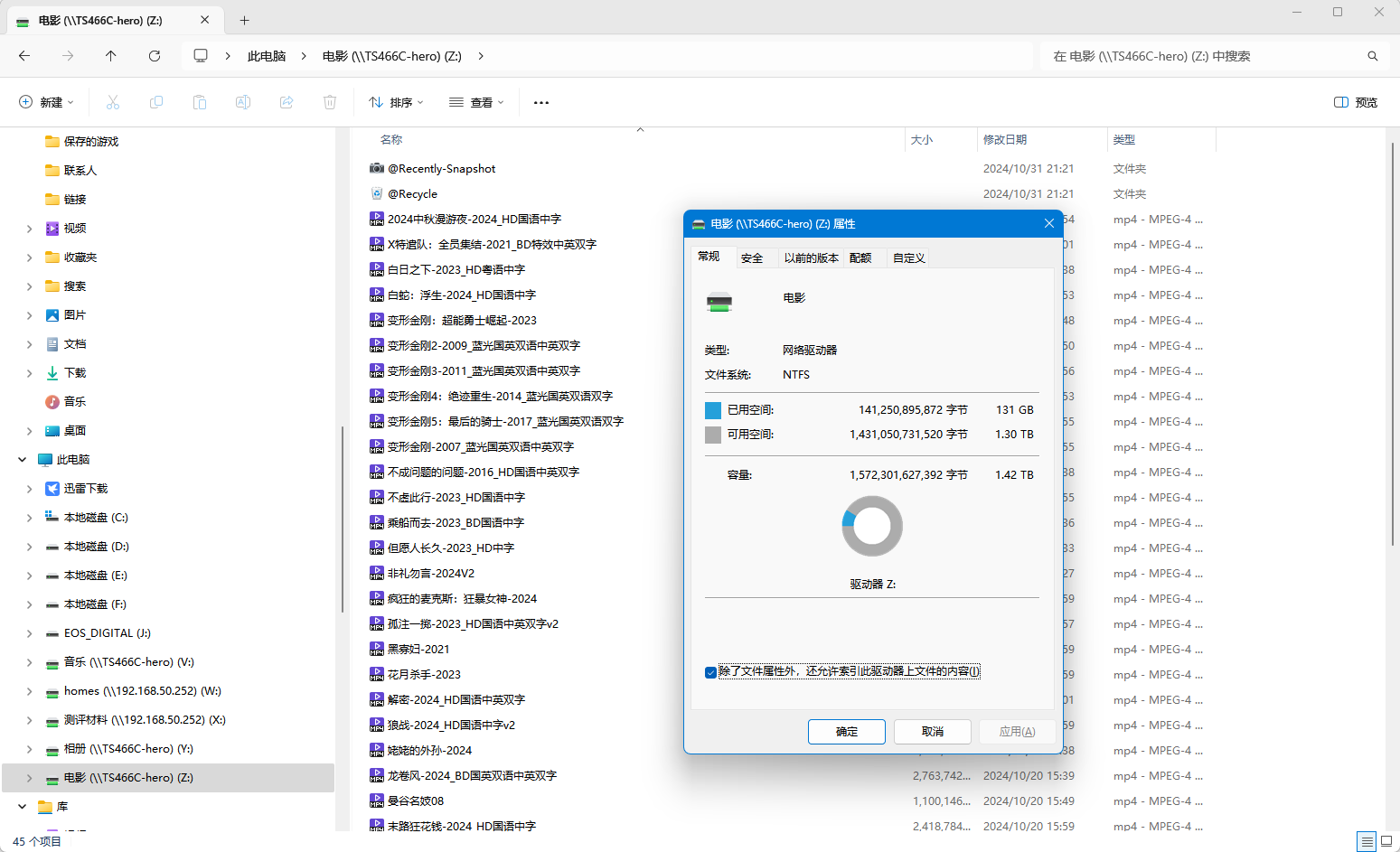This screenshot has width=1400, height=852.
Task: Uncheck the allow file content indexing checkbox
Action: (710, 672)
